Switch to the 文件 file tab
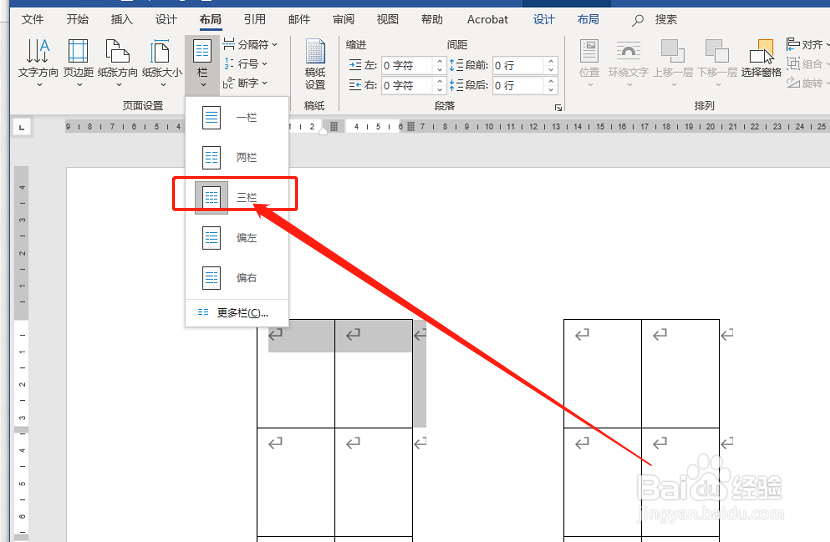830x542 pixels. (x=32, y=20)
